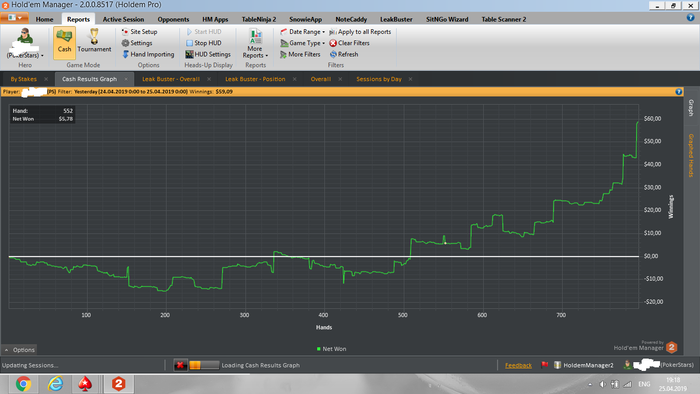Screen dimensions: 700x394
Task: Open the Opponents ribbon tab
Action: coord(173,19)
